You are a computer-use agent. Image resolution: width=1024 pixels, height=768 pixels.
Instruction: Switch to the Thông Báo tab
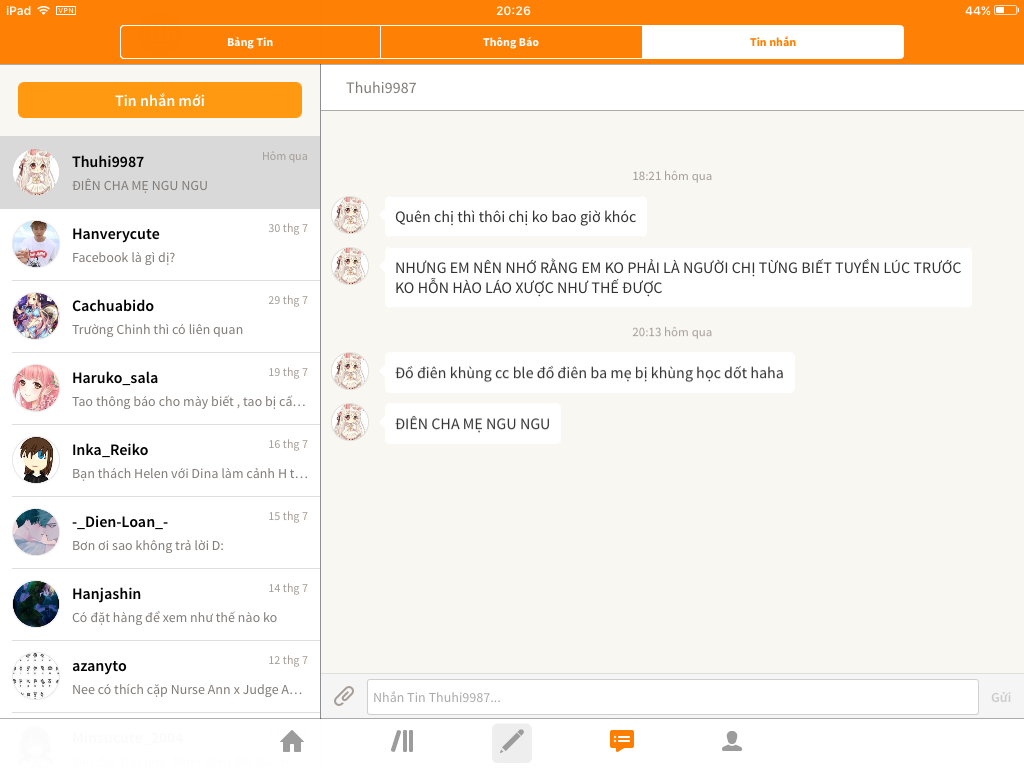coord(511,42)
